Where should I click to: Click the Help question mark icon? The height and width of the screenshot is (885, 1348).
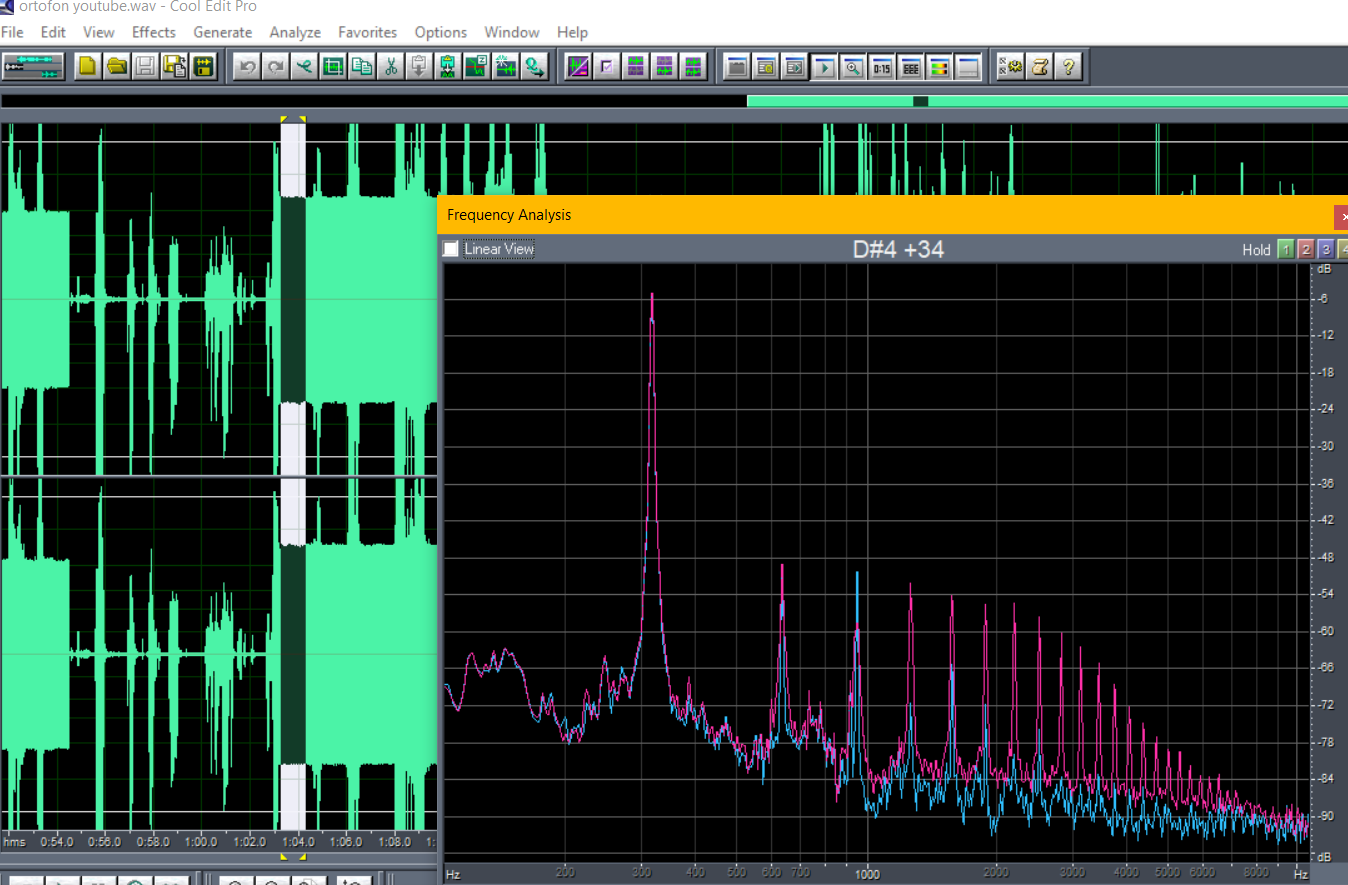pyautogui.click(x=1069, y=67)
